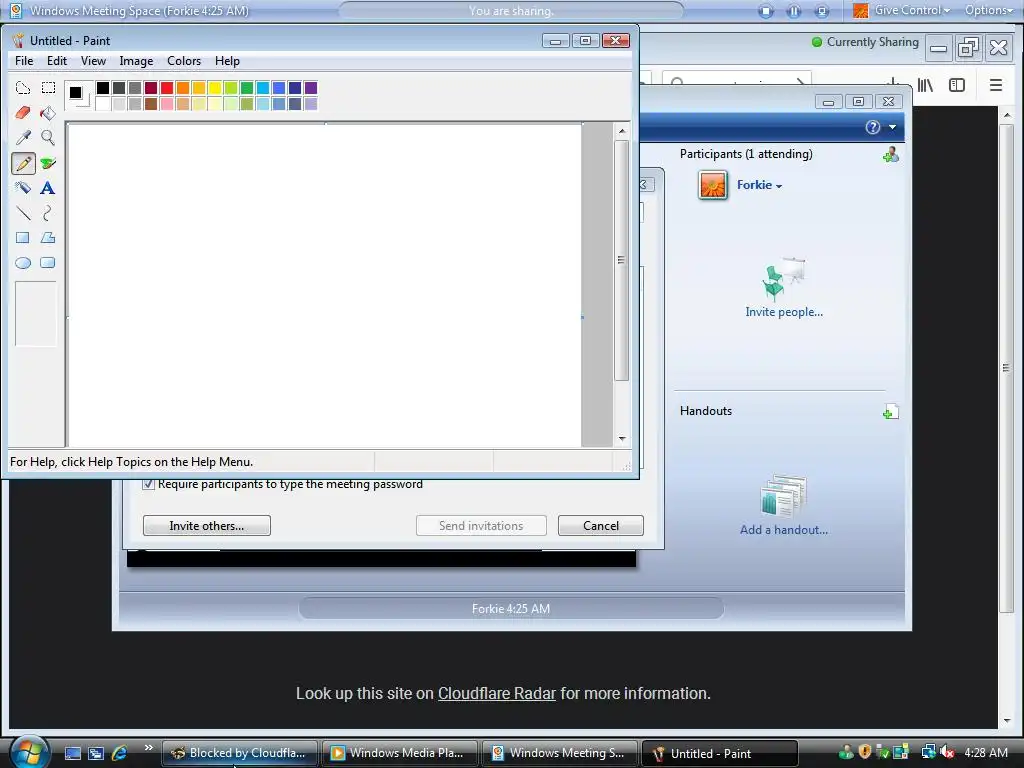Click Paint's vertical scrollbar down arrow
The height and width of the screenshot is (768, 1024).
pyautogui.click(x=622, y=439)
